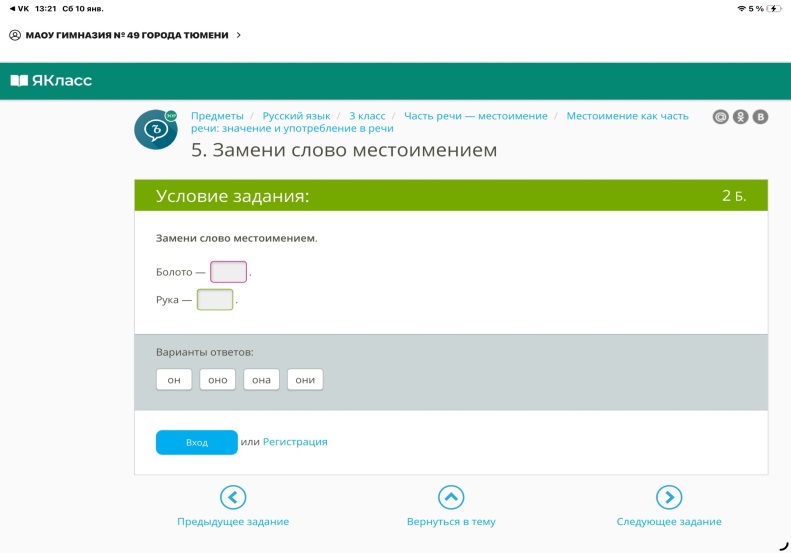Click the ЯКласс logo in header
The height and width of the screenshot is (553, 791).
click(51, 80)
